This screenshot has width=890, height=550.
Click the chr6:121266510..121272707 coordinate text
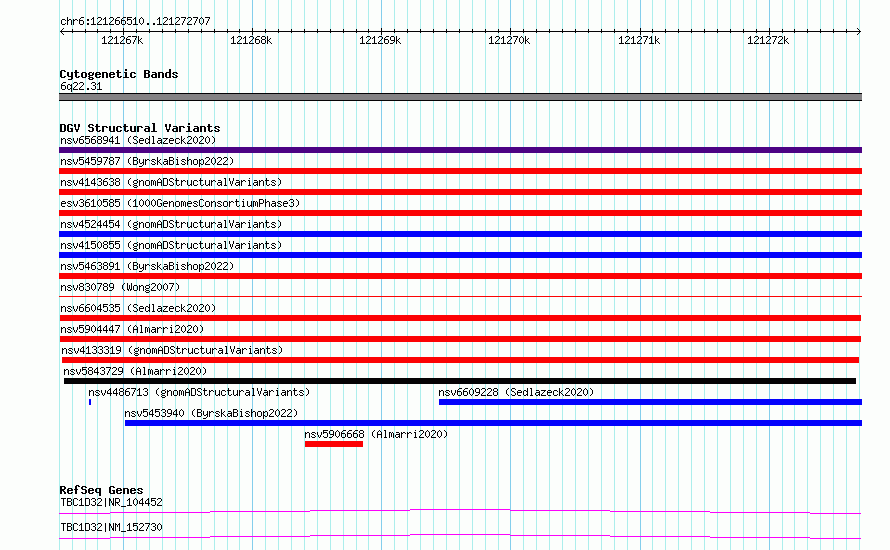coord(135,21)
